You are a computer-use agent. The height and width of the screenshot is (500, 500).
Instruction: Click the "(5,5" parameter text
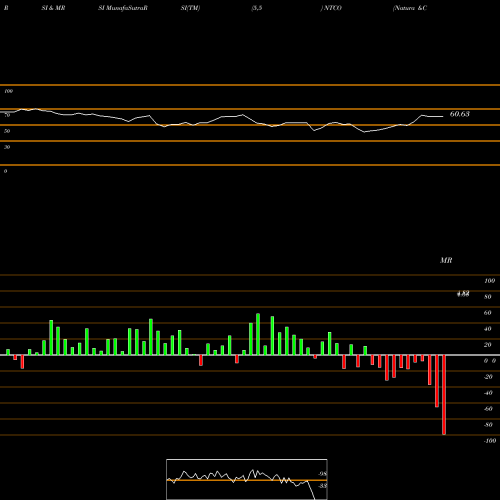click(257, 8)
